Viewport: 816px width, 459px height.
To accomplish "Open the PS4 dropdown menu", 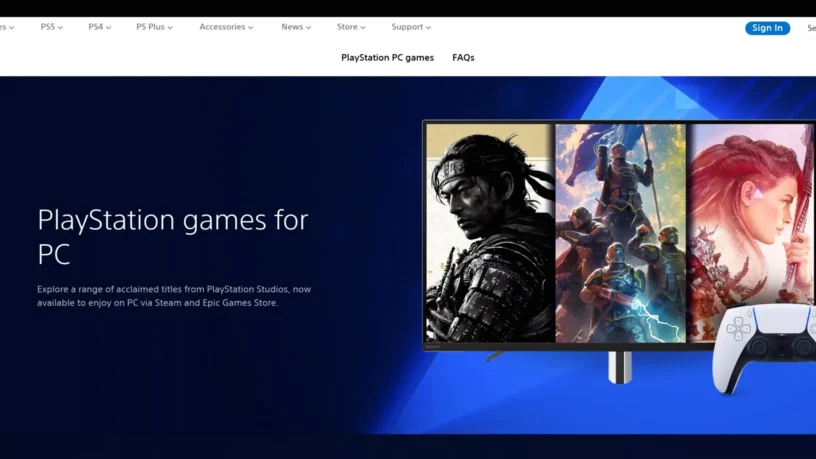I will tap(99, 27).
